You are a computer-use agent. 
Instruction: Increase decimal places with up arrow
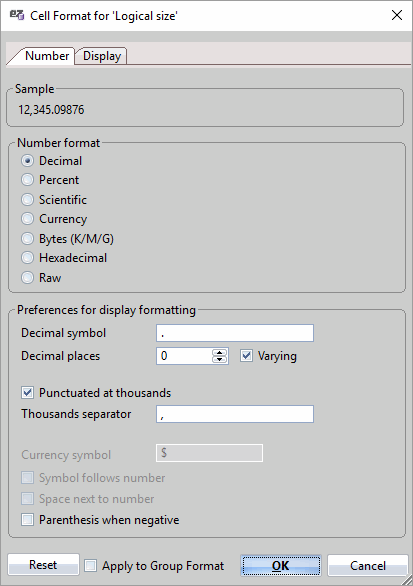click(x=219, y=352)
